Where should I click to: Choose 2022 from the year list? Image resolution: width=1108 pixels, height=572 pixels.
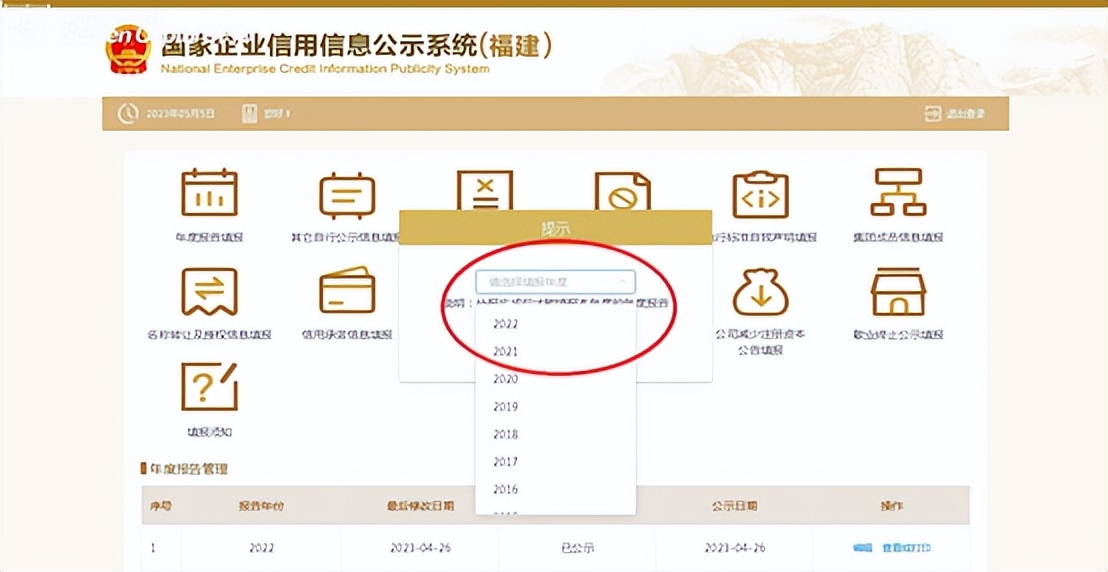(555, 325)
